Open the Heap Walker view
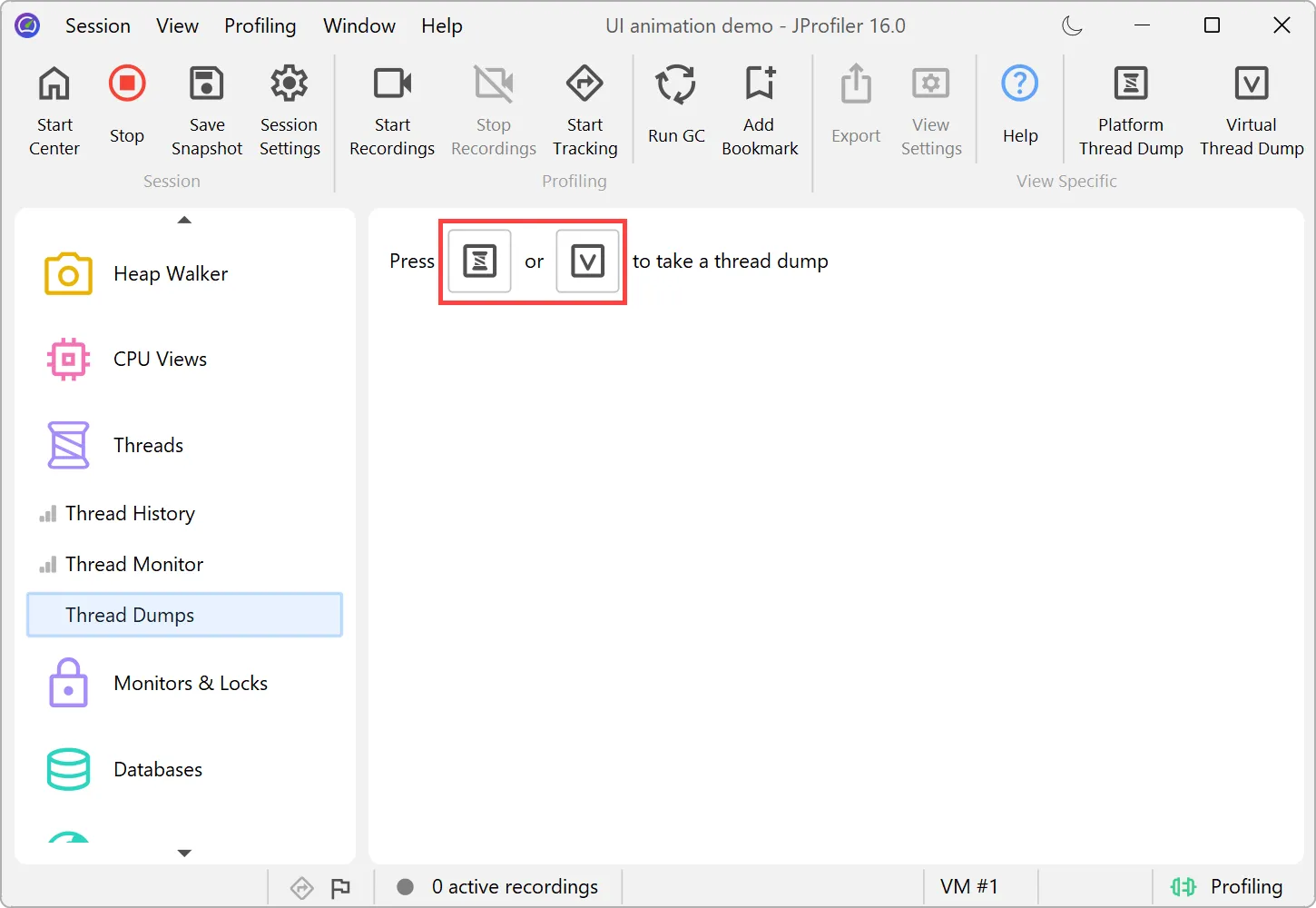Image resolution: width=1316 pixels, height=908 pixels. 170,273
